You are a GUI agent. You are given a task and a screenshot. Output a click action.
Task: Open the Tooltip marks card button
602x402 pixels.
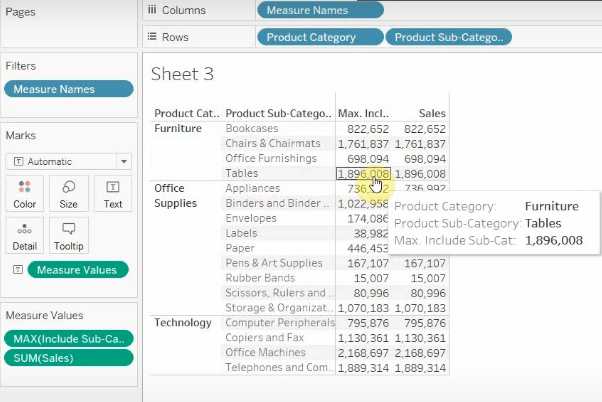[x=68, y=236]
